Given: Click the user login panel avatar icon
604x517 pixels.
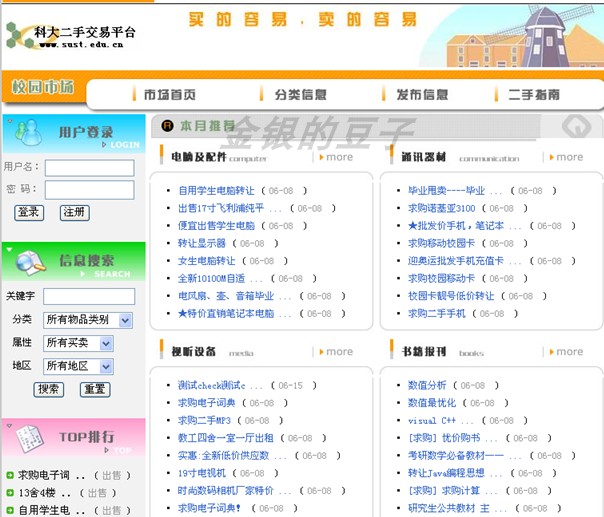Looking at the screenshot, I should 28,133.
